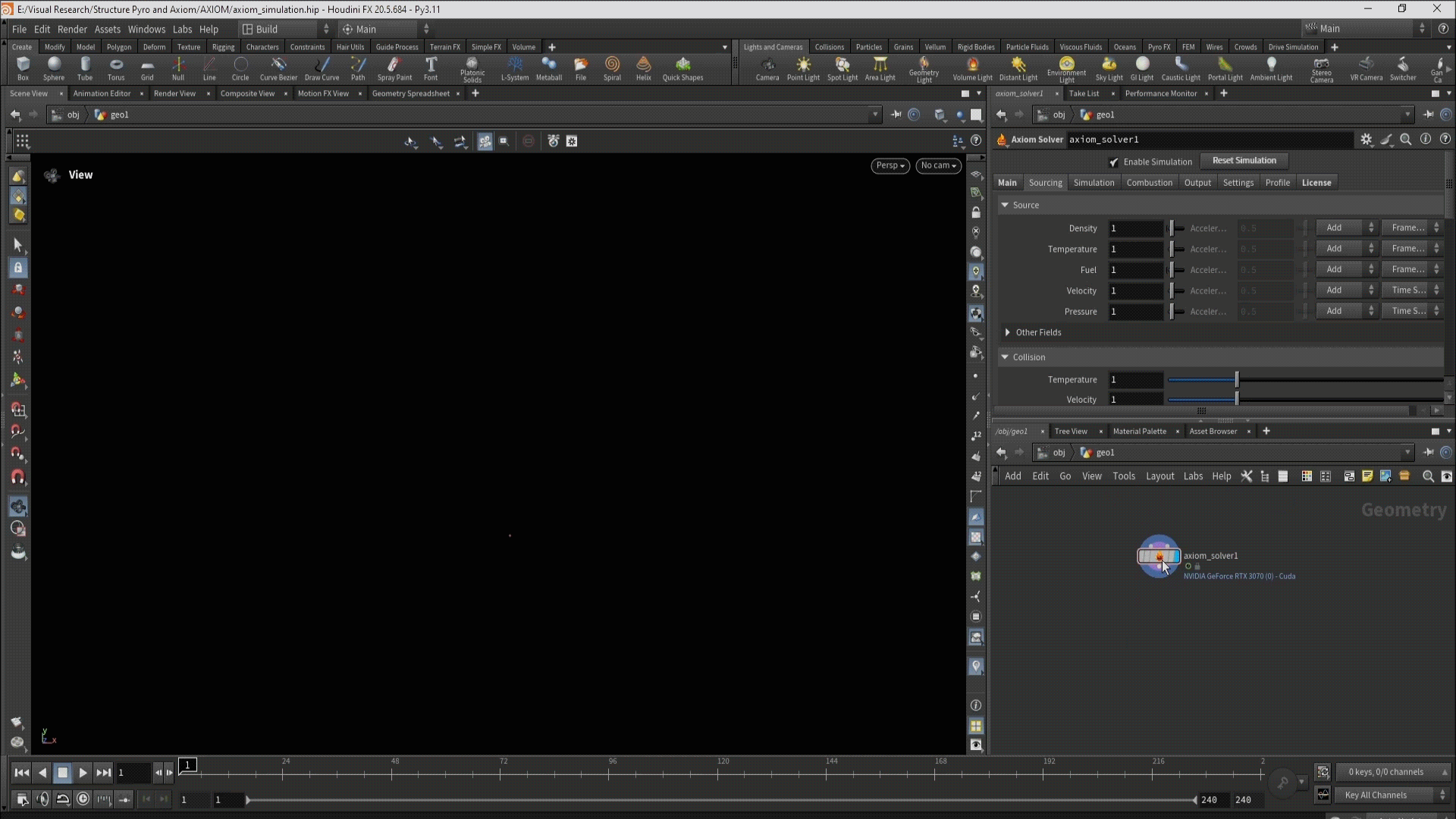
Task: Click the Torus shelf tool
Action: tap(116, 67)
